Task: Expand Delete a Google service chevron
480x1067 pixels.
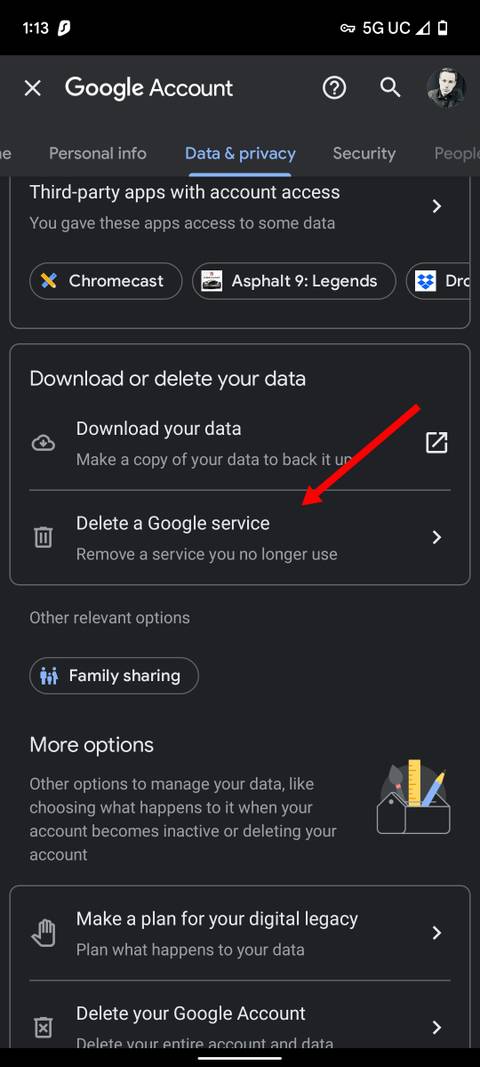Action: click(437, 538)
